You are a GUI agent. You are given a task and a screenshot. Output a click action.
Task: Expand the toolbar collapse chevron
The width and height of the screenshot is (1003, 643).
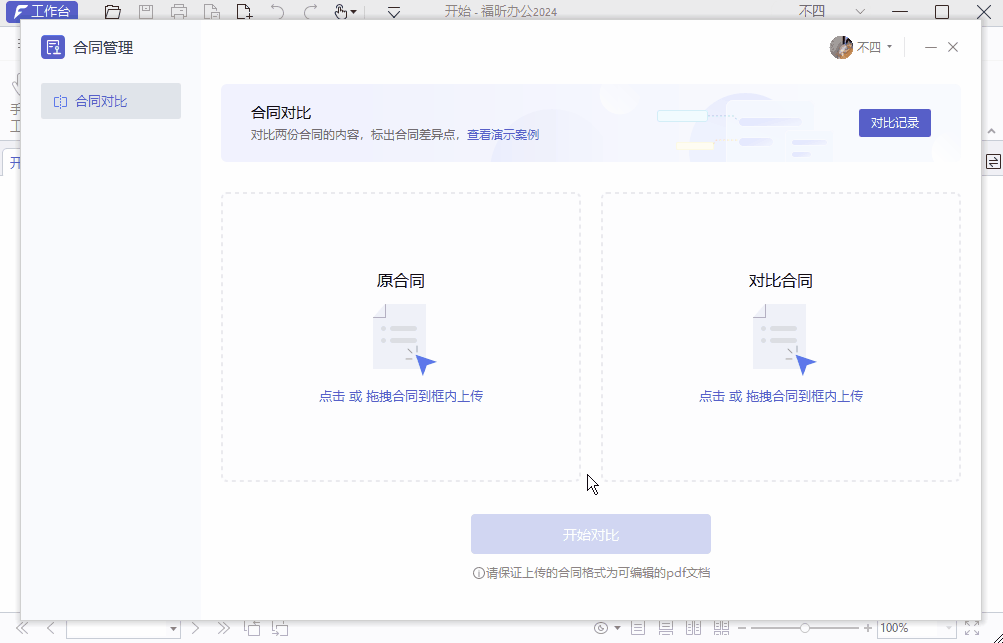[392, 11]
